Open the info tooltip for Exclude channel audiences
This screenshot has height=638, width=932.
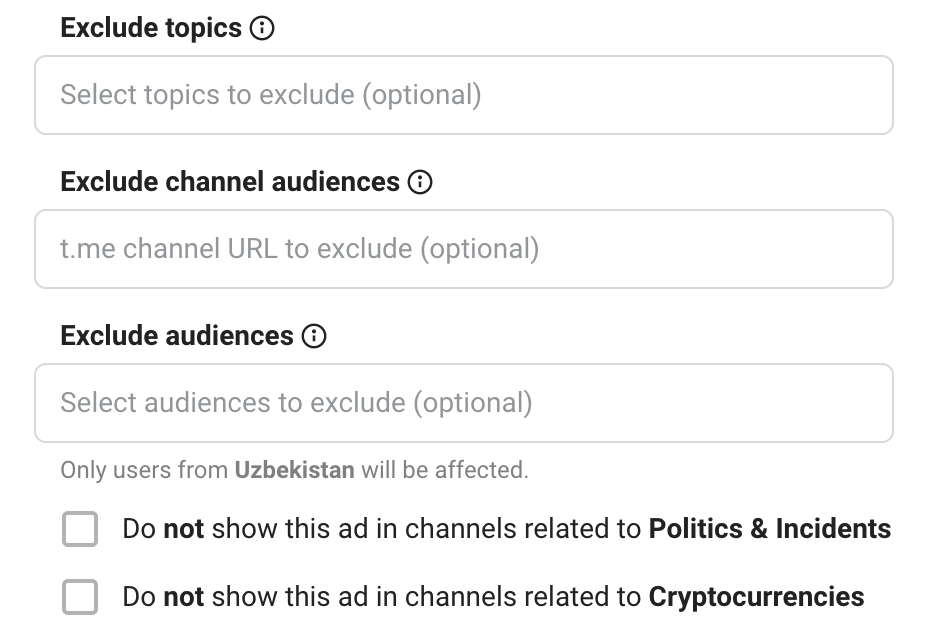click(x=420, y=182)
